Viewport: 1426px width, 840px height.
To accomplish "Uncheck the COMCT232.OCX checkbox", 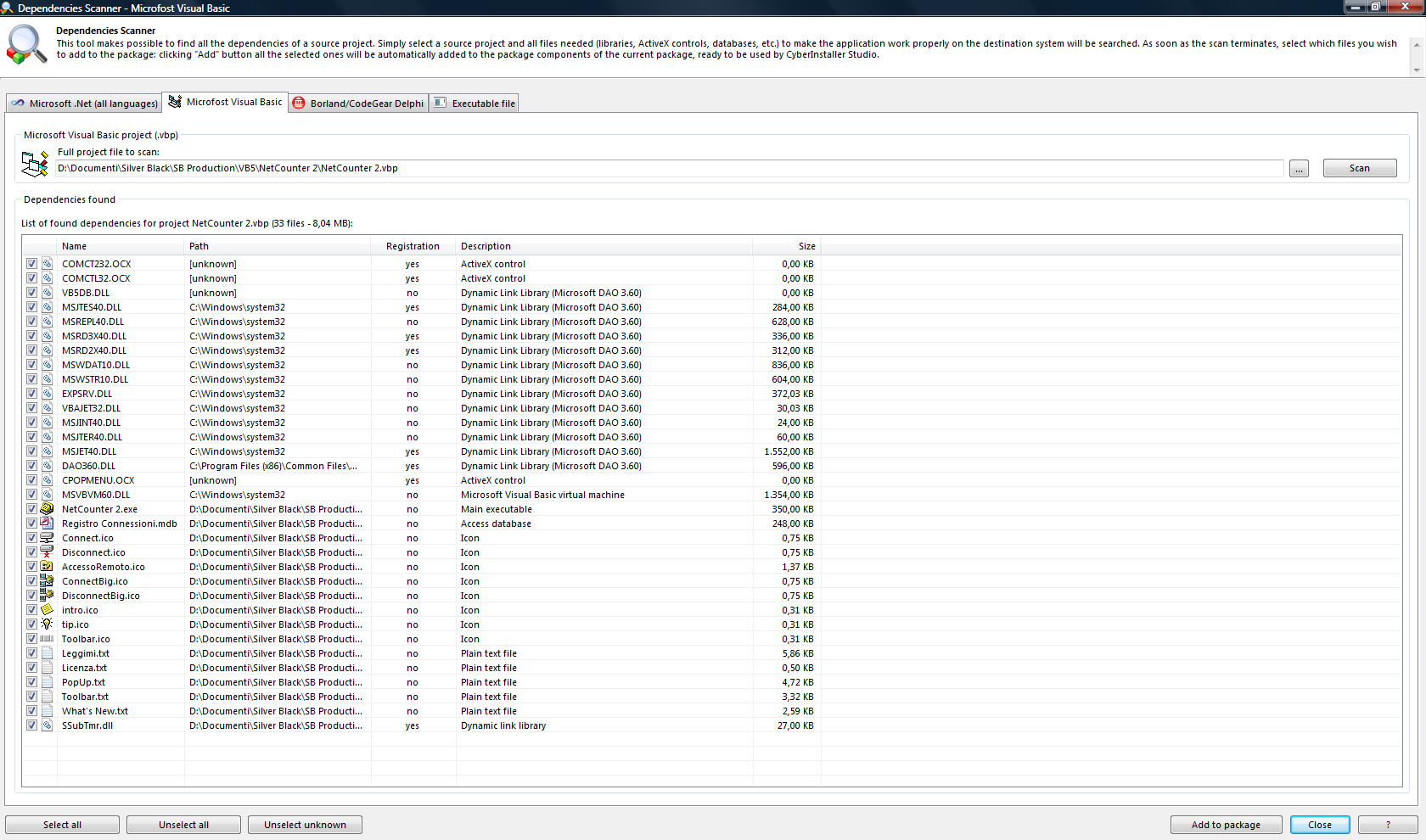I will click(x=31, y=264).
